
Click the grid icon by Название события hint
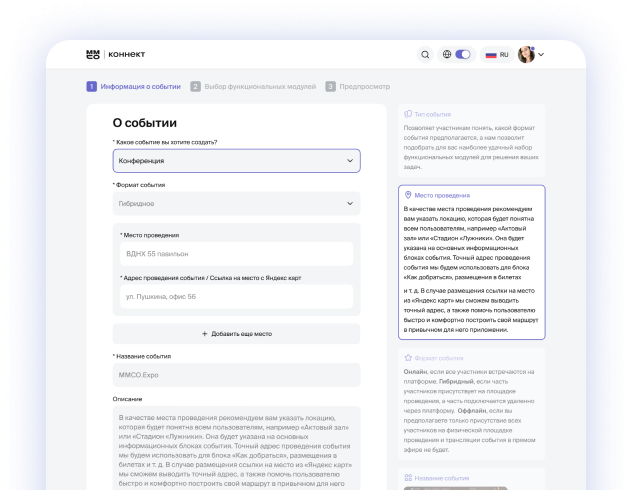coord(408,478)
